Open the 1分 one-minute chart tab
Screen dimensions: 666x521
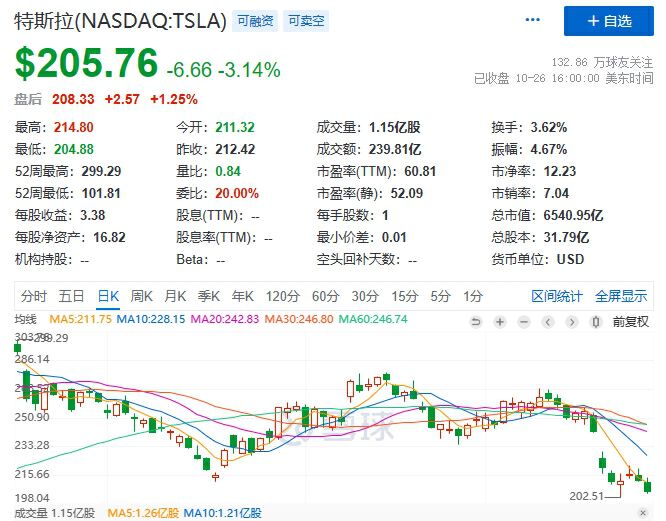point(473,296)
